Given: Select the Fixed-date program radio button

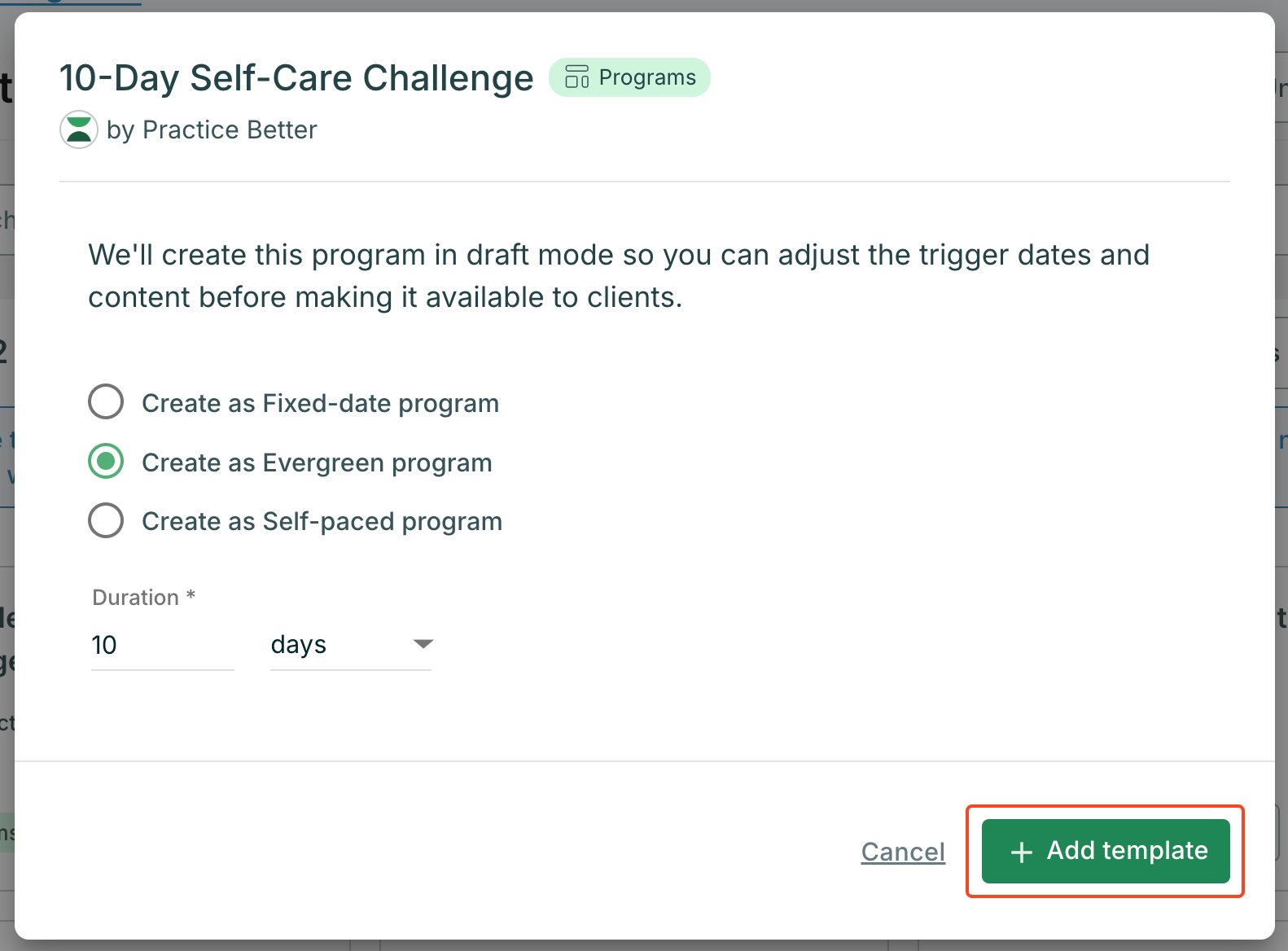Looking at the screenshot, I should pos(106,402).
